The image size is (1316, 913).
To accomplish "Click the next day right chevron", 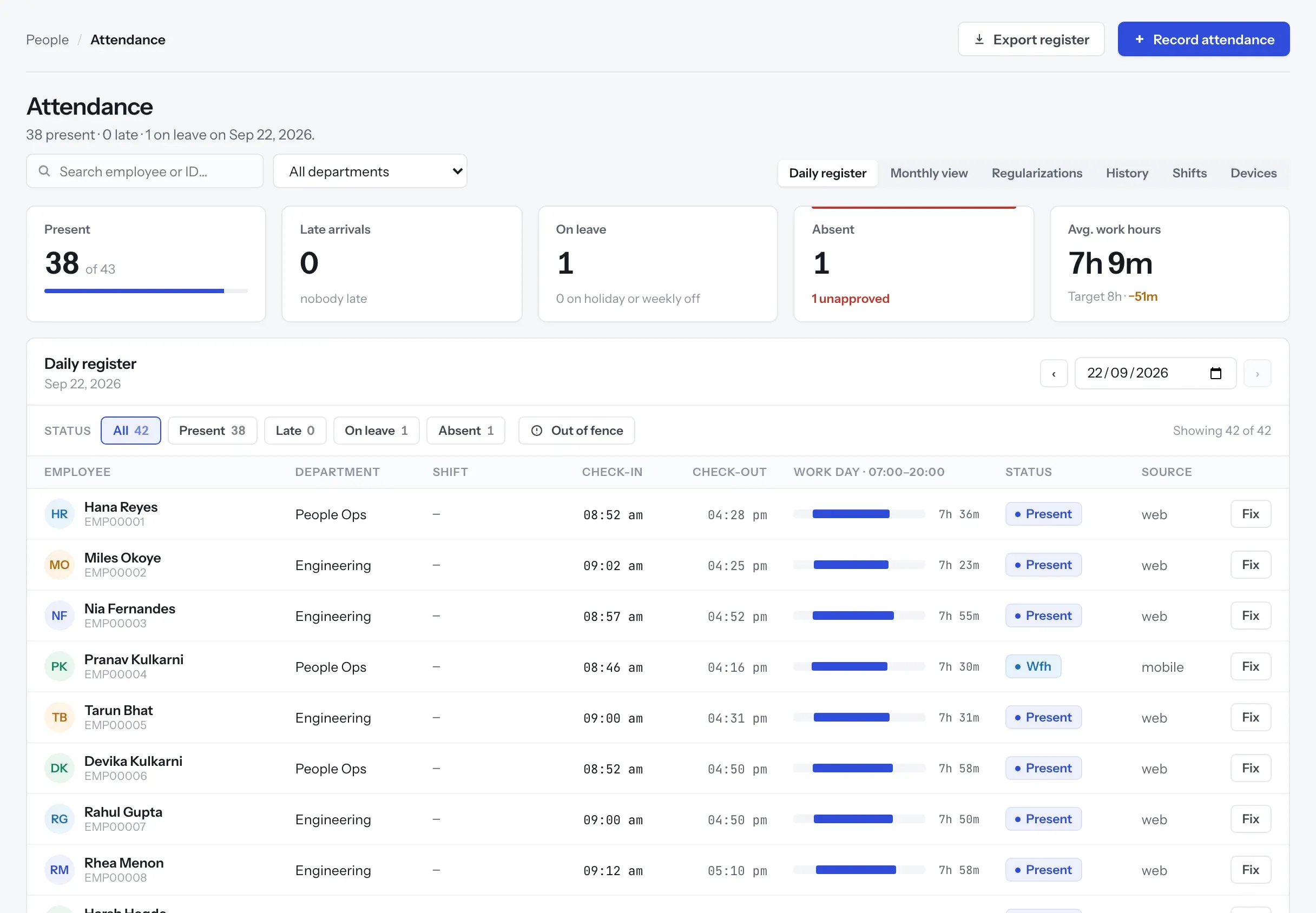I will (1258, 374).
